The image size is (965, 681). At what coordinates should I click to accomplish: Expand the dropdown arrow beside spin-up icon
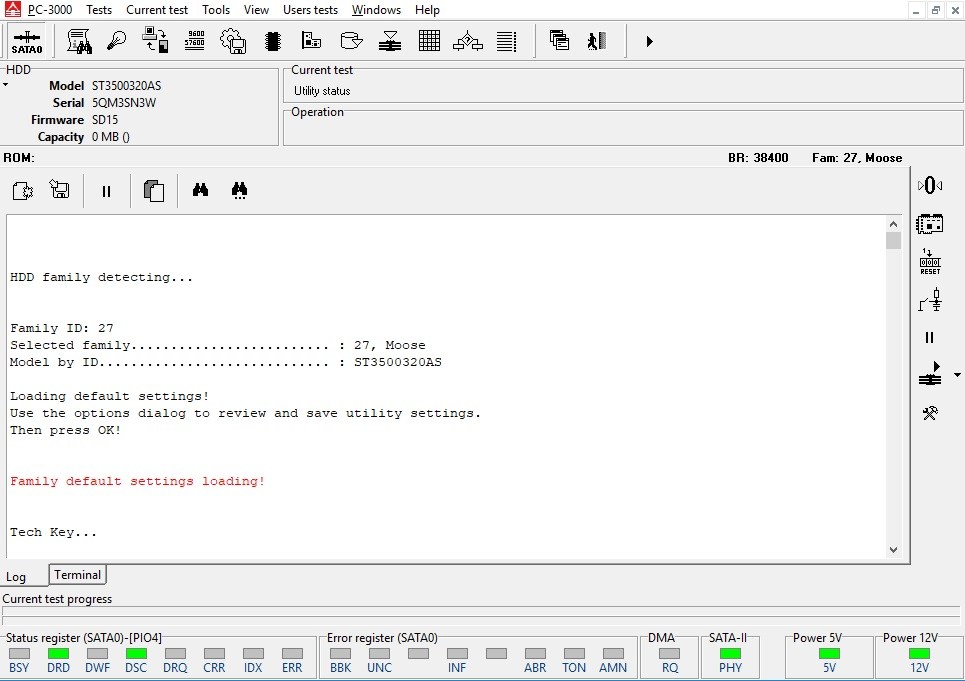pyautogui.click(x=957, y=375)
